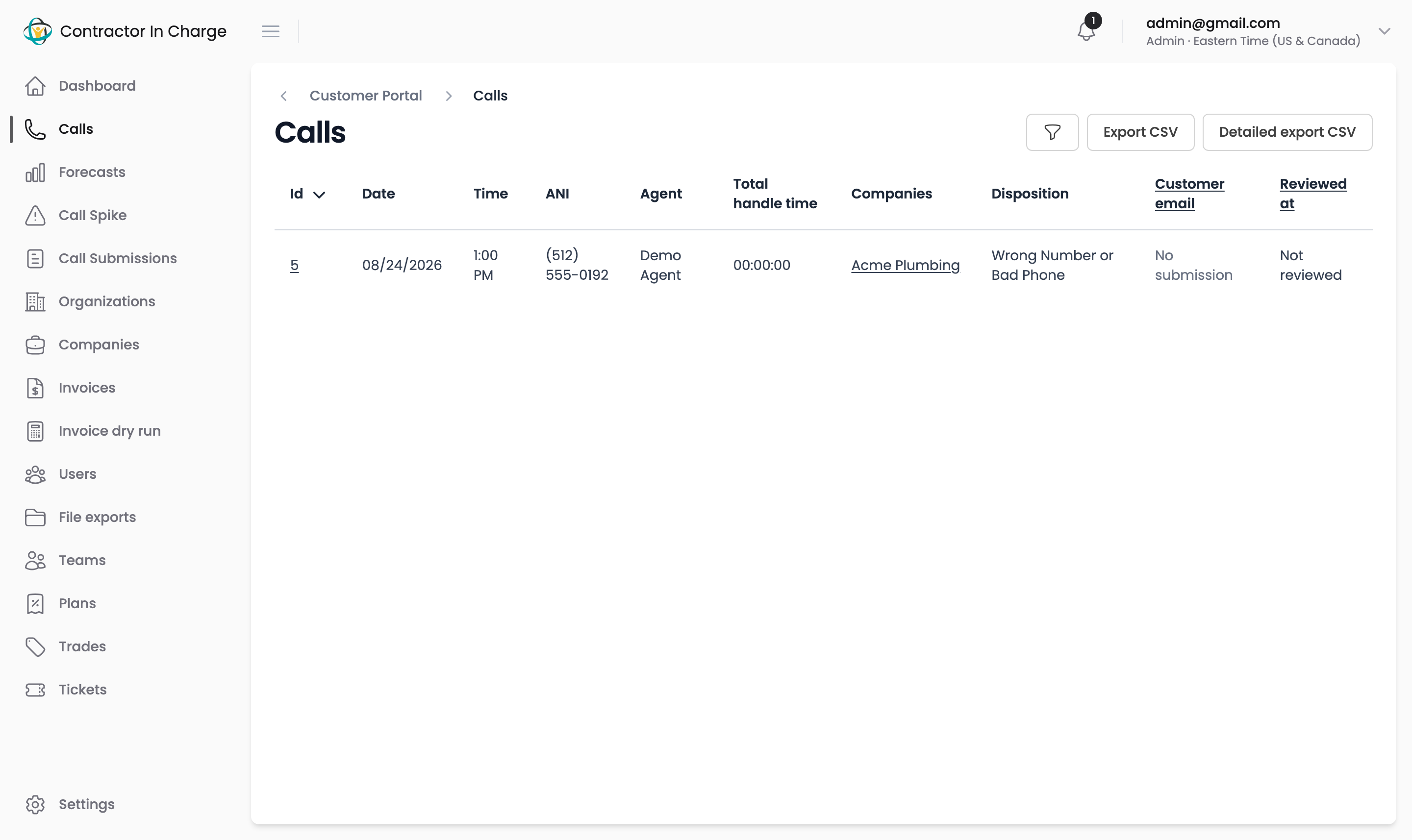1412x840 pixels.
Task: Open Plans in the sidebar
Action: click(77, 603)
